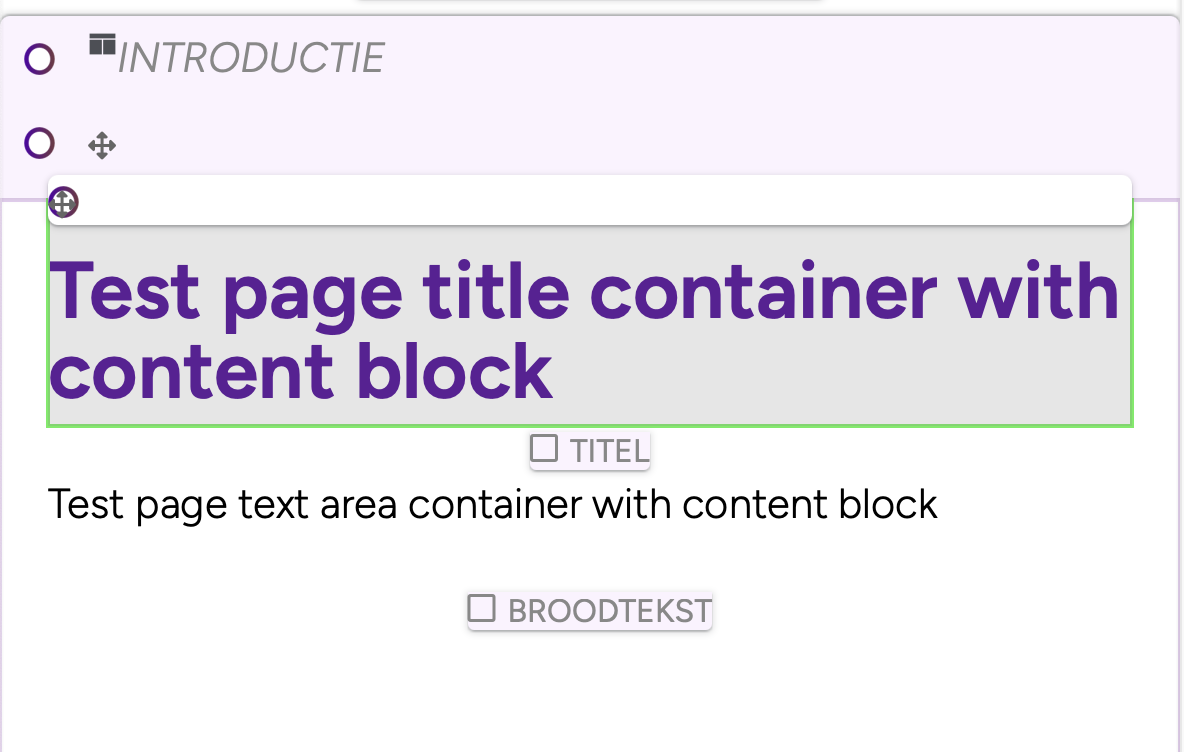Viewport: 1184px width, 752px height.
Task: Click the BROODTEKST label text
Action: (609, 610)
